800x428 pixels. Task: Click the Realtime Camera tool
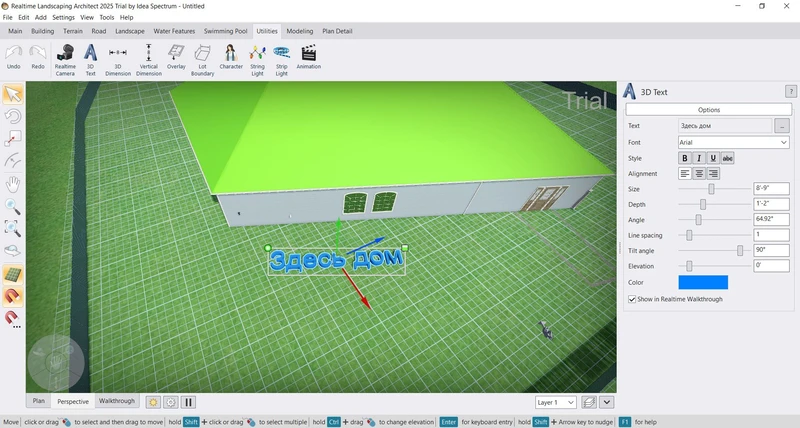[x=65, y=57]
